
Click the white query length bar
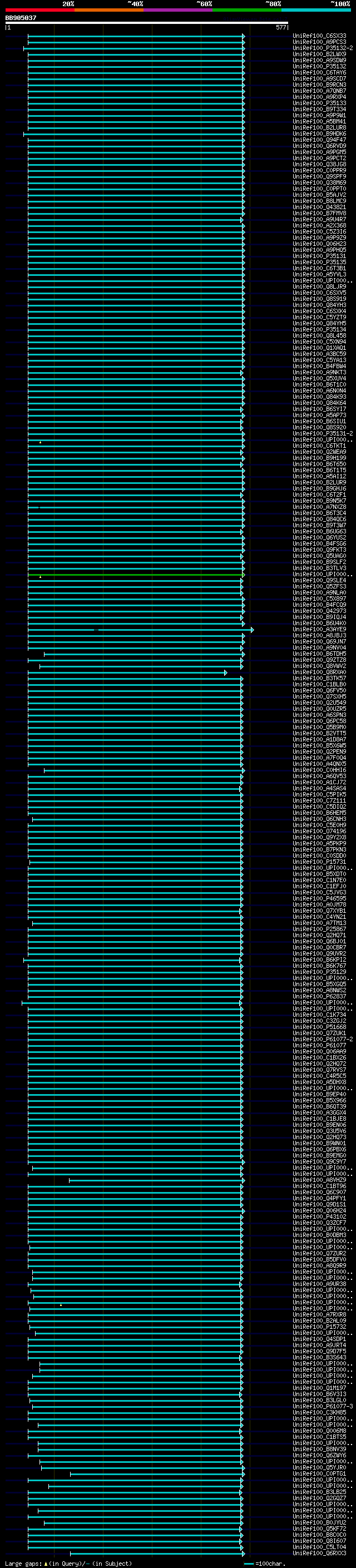coord(147,23)
